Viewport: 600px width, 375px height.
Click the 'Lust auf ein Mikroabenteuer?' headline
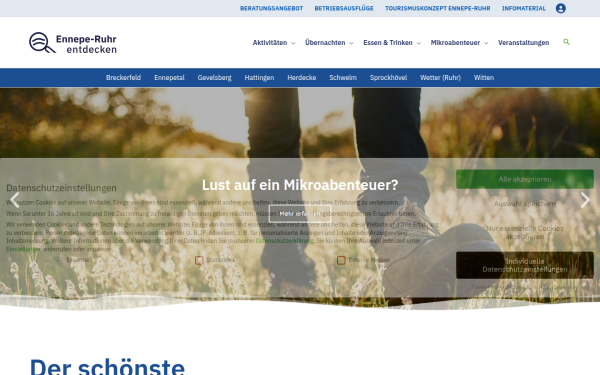click(300, 185)
